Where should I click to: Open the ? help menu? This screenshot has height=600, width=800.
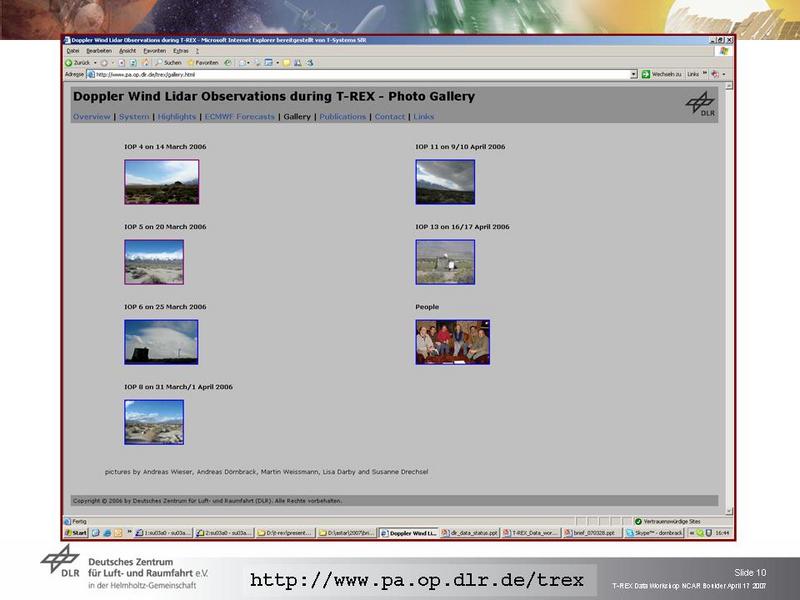197,51
